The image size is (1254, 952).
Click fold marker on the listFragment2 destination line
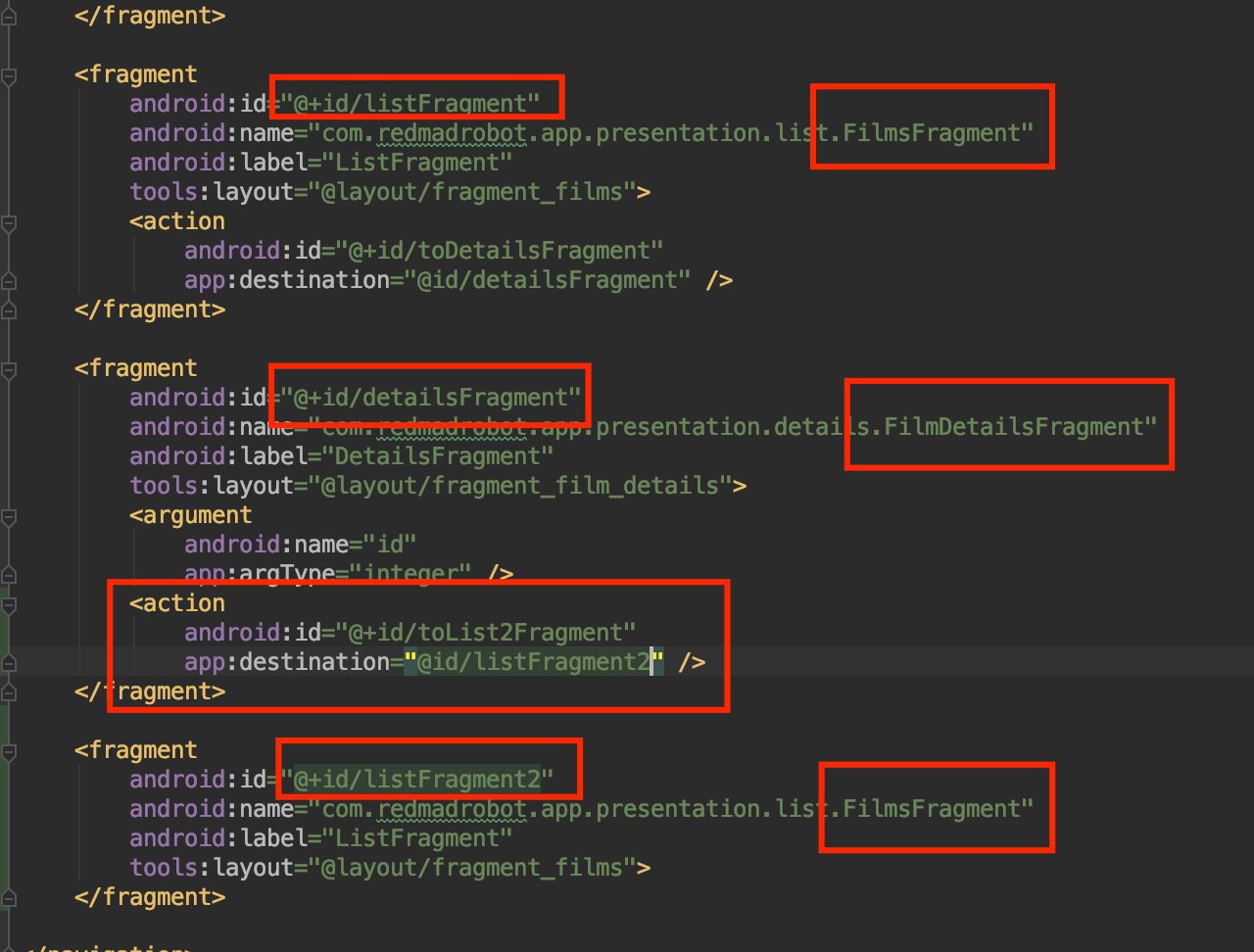coord(8,662)
